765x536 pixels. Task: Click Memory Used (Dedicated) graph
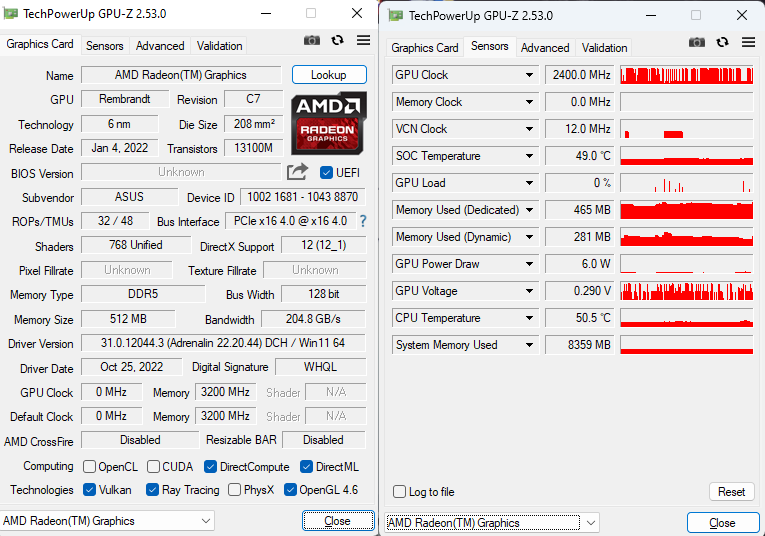[686, 210]
